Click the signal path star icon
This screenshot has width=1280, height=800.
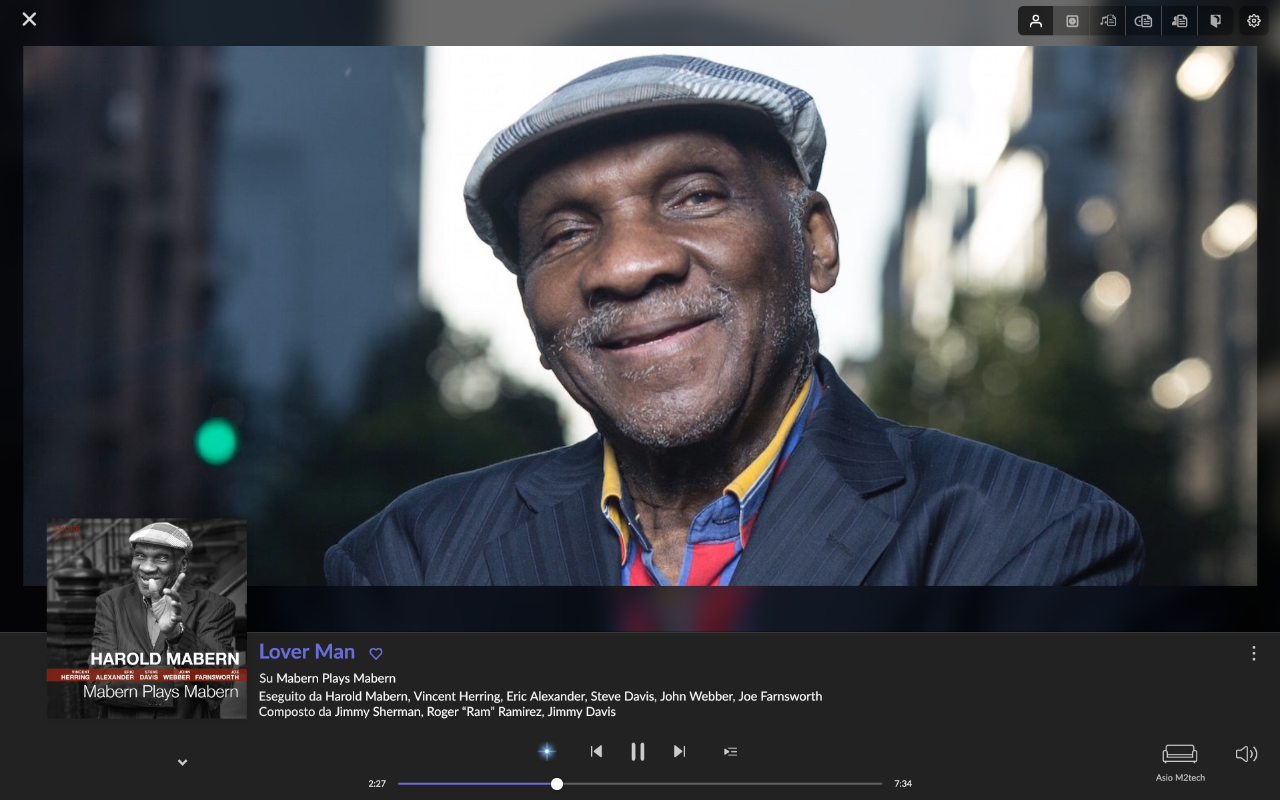(x=547, y=751)
